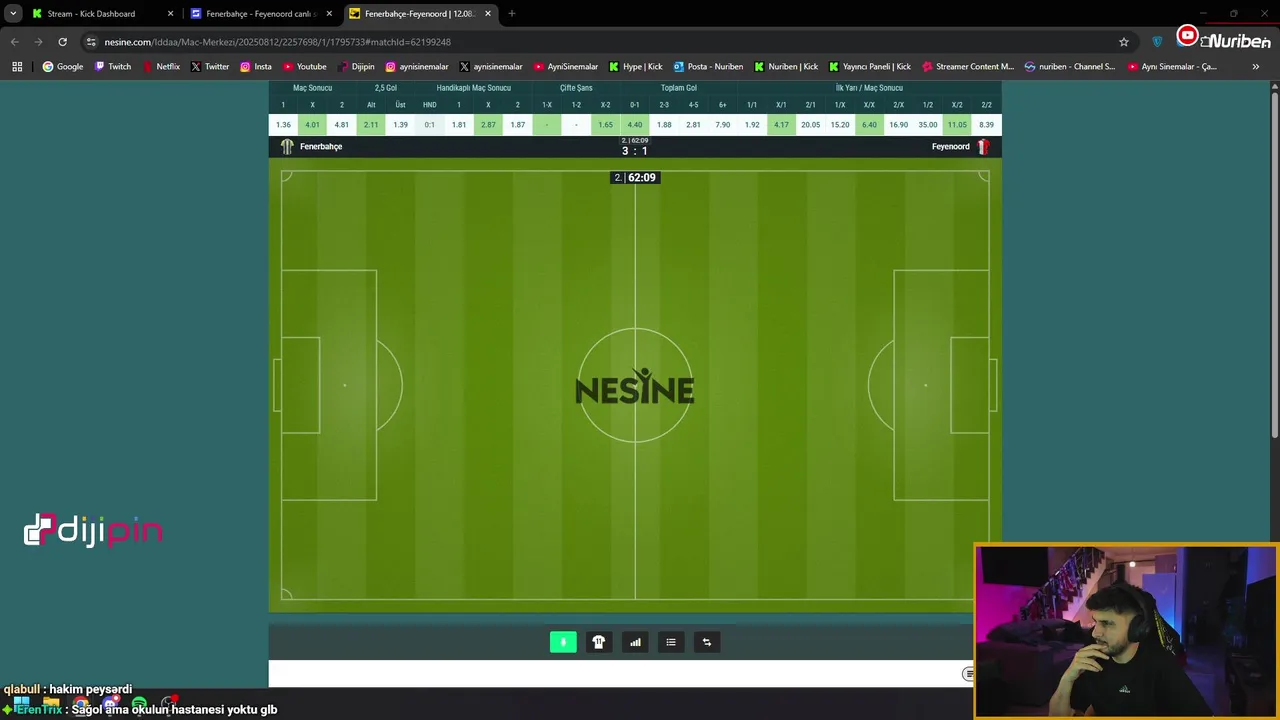The width and height of the screenshot is (1280, 720).
Task: Select 2,5 Gol Üst odds 1.39
Action: coord(400,125)
